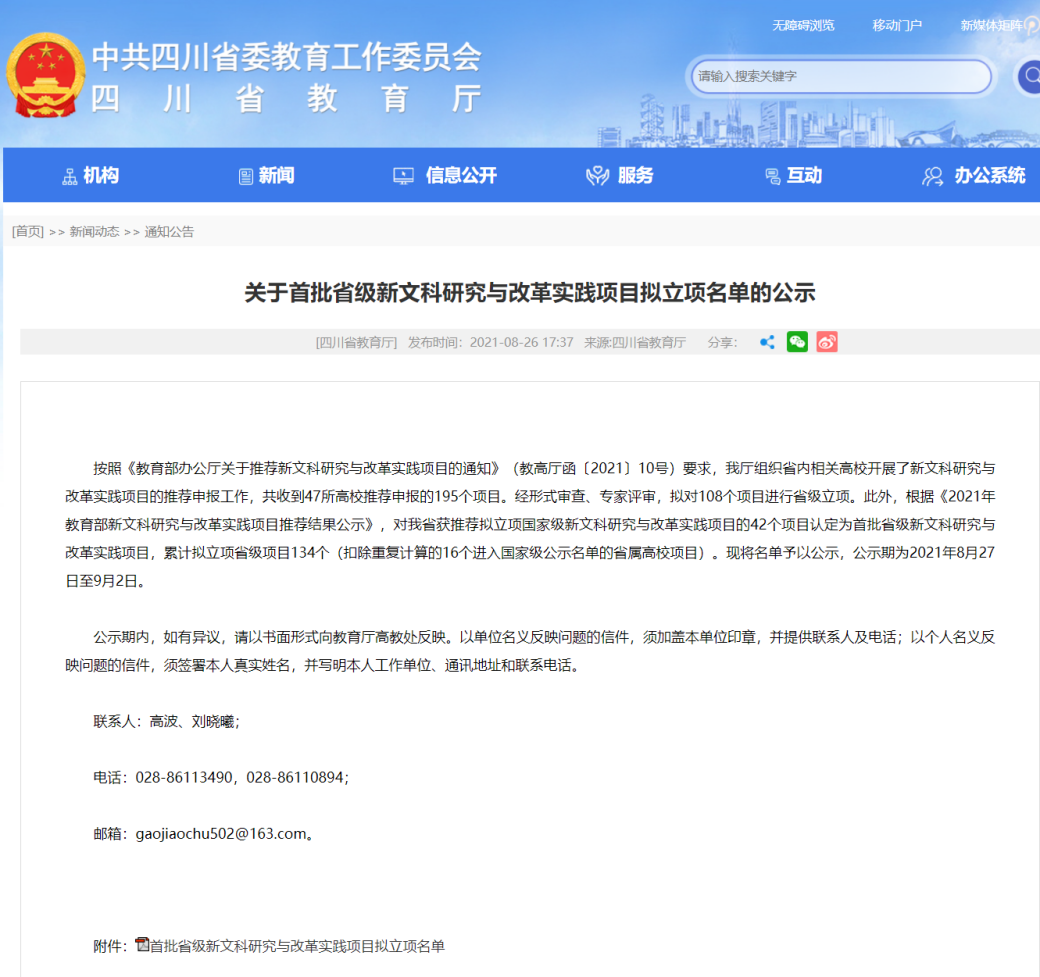This screenshot has height=977, width=1040.
Task: Click the blue share icon
Action: 767,342
